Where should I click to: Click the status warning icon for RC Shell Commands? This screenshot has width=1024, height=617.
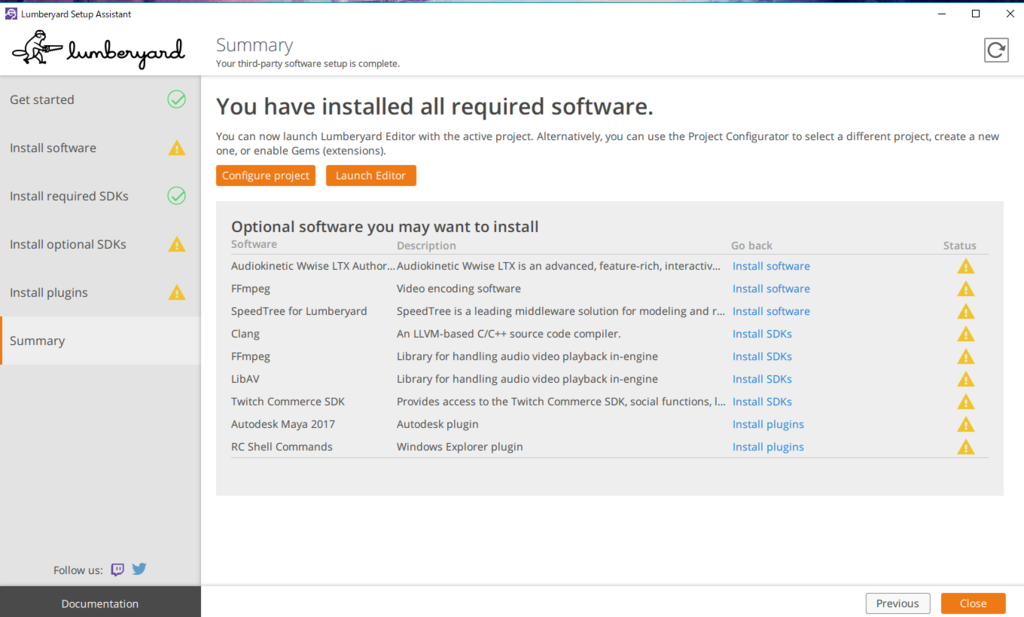[x=966, y=447]
